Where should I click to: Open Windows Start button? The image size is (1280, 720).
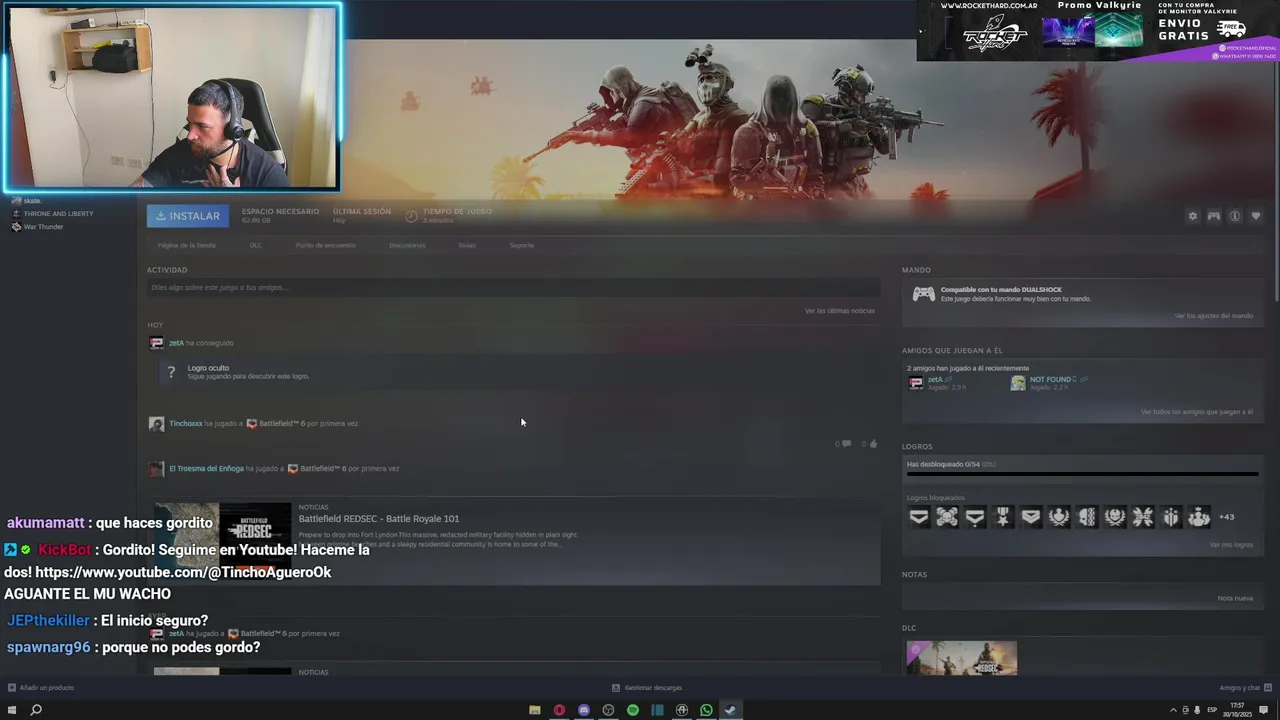(x=12, y=710)
